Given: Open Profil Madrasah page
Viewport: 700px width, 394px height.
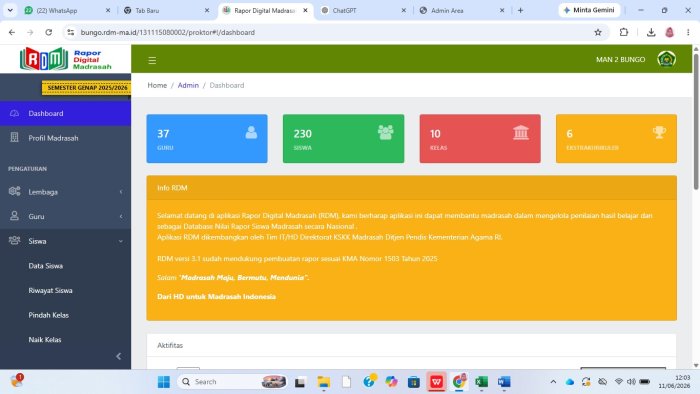Looking at the screenshot, I should click(66, 138).
